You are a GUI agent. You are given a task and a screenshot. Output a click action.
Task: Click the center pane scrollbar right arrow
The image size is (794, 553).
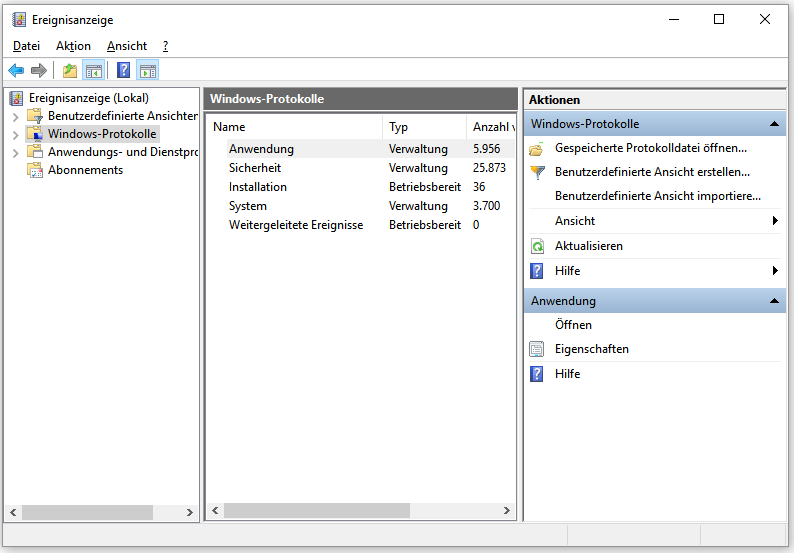click(x=506, y=510)
